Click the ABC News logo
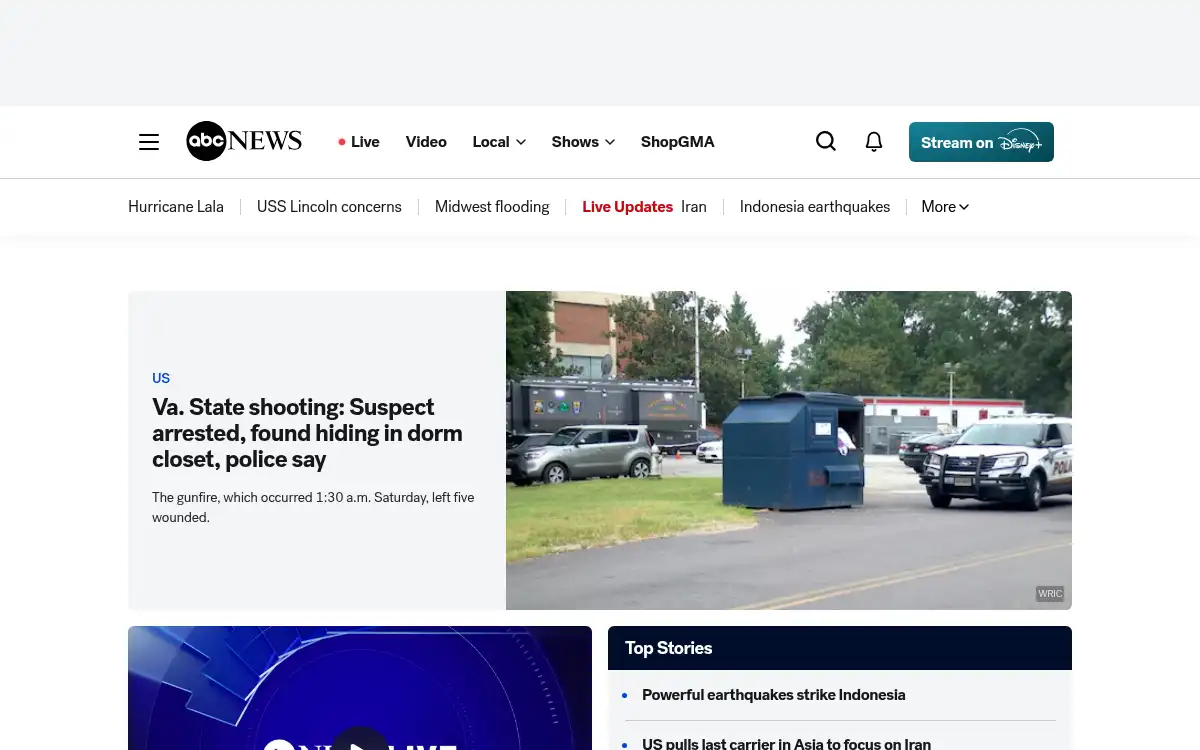The height and width of the screenshot is (750, 1200). click(x=244, y=141)
